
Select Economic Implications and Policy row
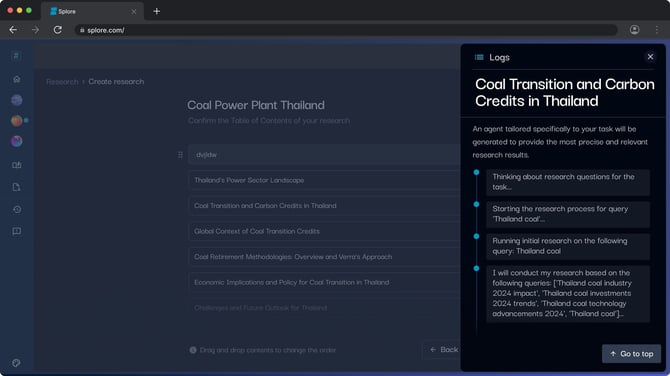pyautogui.click(x=324, y=282)
